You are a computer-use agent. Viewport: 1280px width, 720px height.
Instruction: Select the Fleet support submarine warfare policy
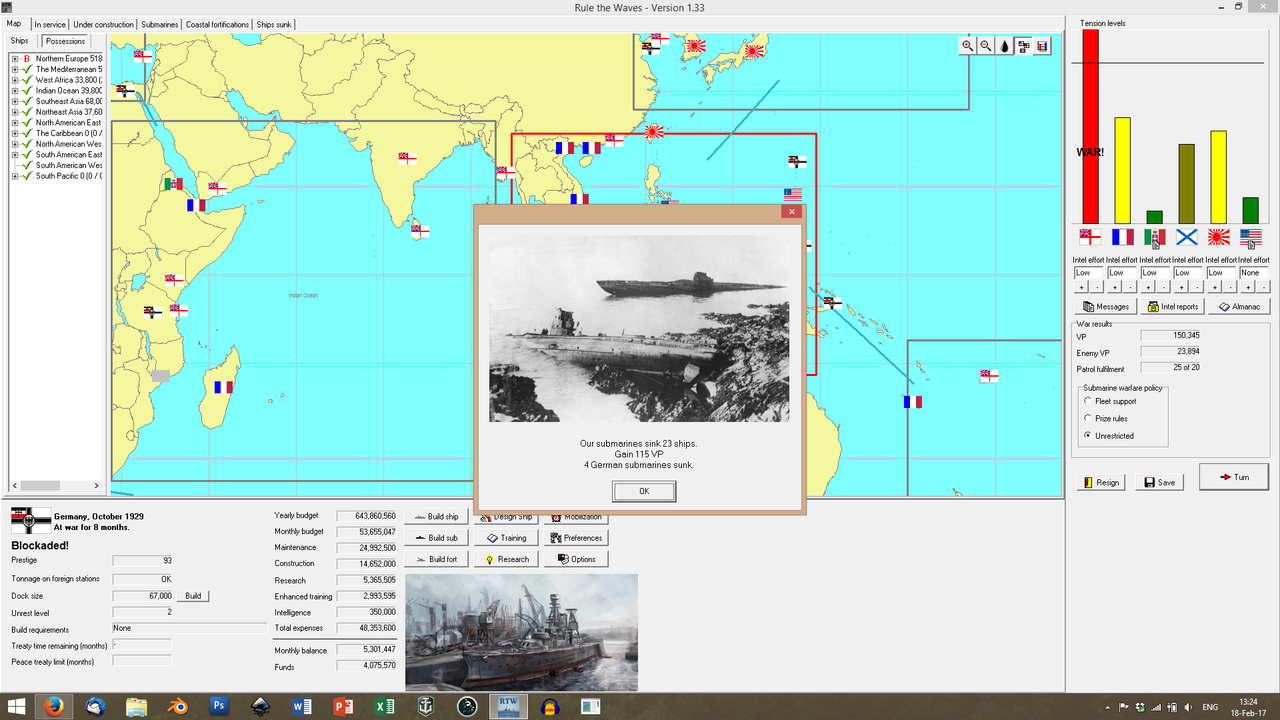[x=1088, y=401]
